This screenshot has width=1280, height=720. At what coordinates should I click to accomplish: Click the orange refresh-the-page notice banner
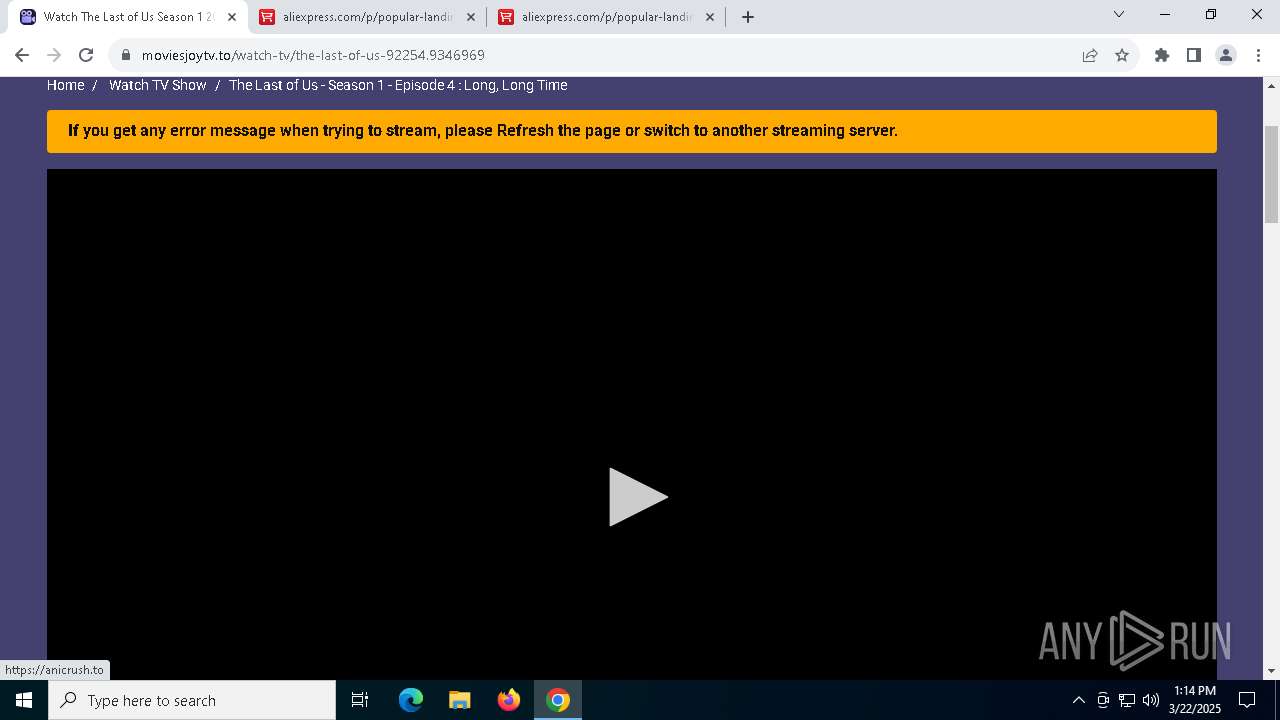click(x=632, y=131)
